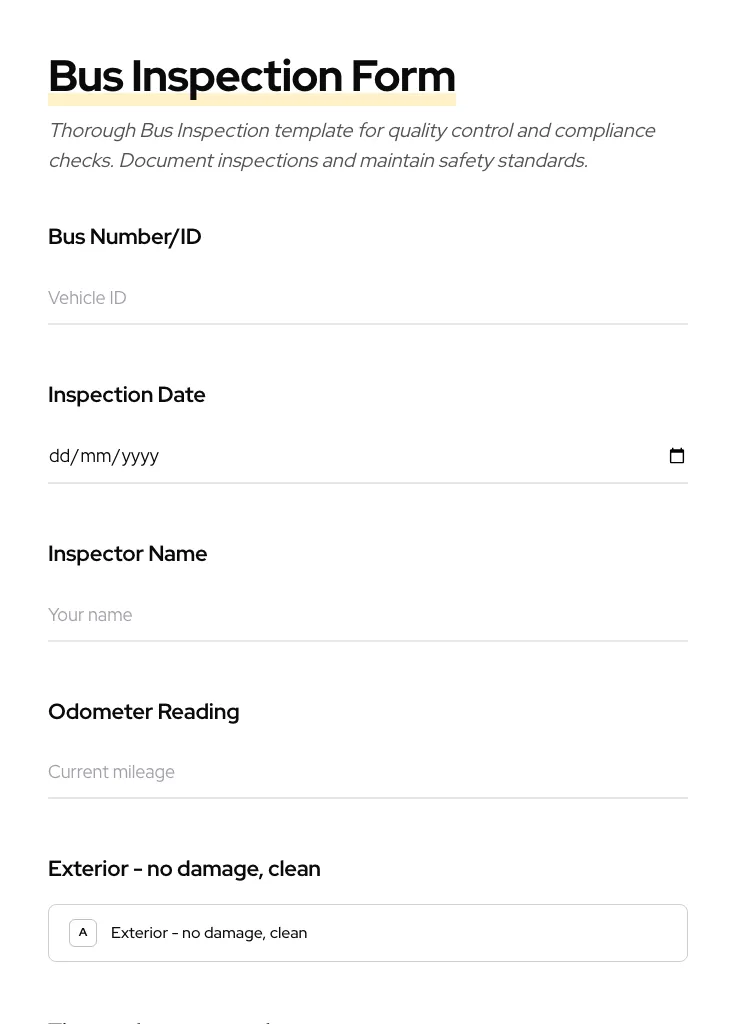This screenshot has width=736, height=1024.
Task: Click the form description text
Action: coord(352,145)
